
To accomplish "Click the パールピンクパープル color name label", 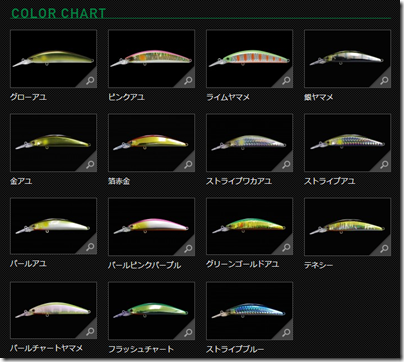I will point(145,265).
